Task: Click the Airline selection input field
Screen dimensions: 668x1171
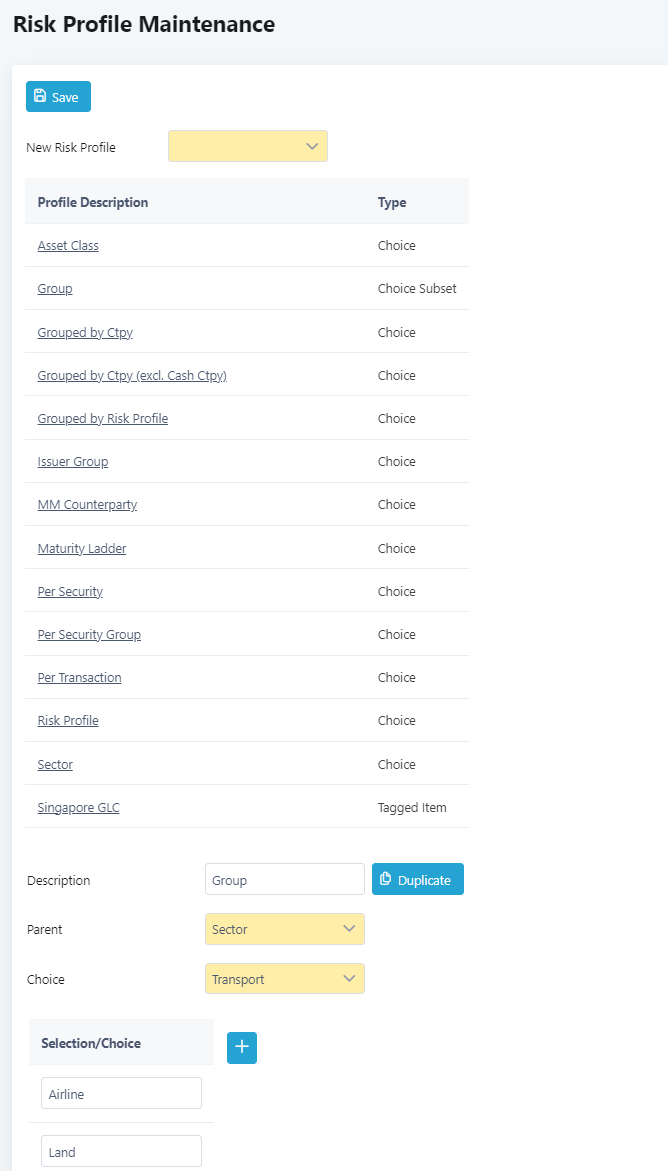Action: pos(121,1093)
